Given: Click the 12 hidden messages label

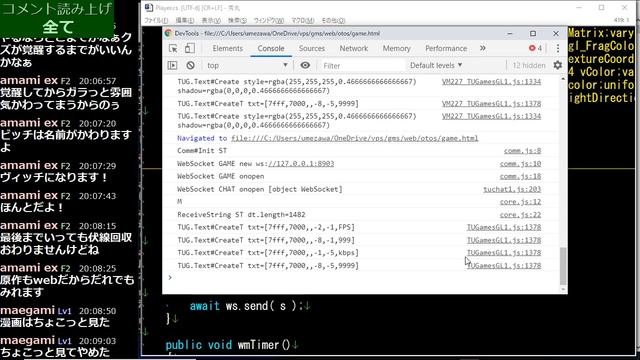Looking at the screenshot, I should click(529, 65).
